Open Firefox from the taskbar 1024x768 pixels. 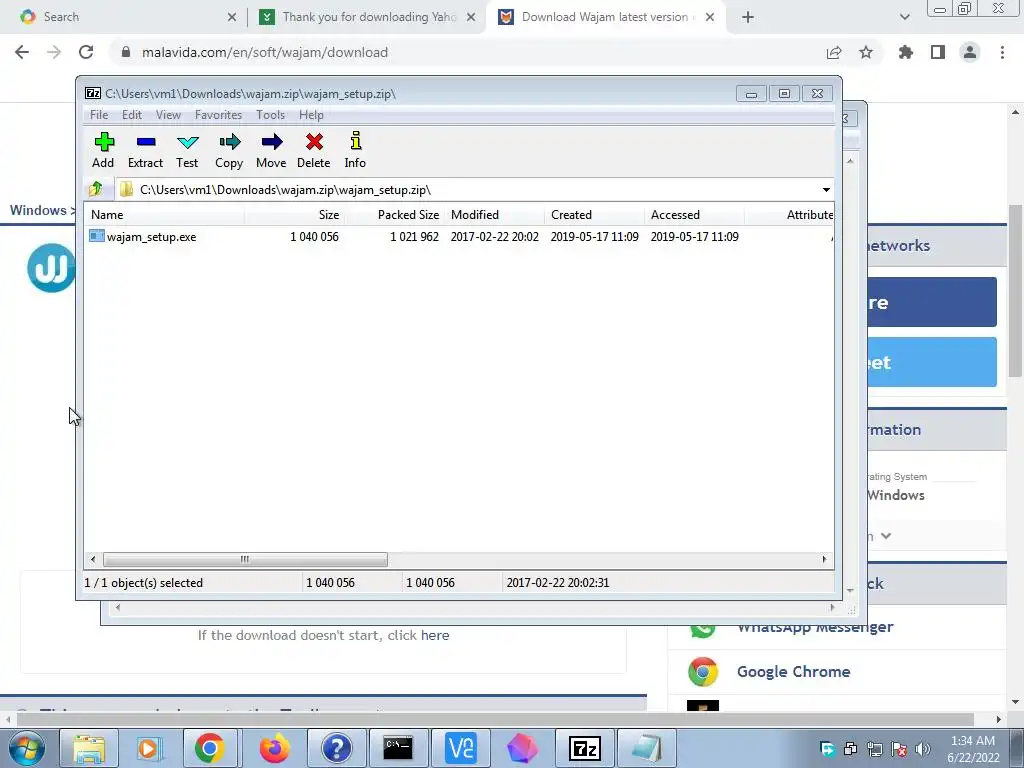point(275,748)
